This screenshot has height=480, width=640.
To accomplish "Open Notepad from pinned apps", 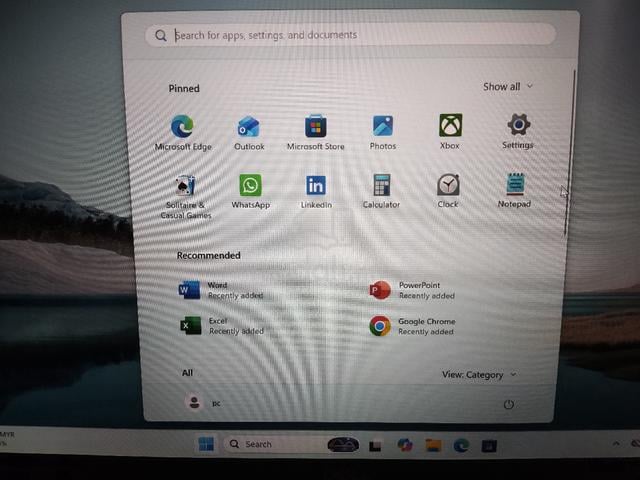I will (x=514, y=190).
